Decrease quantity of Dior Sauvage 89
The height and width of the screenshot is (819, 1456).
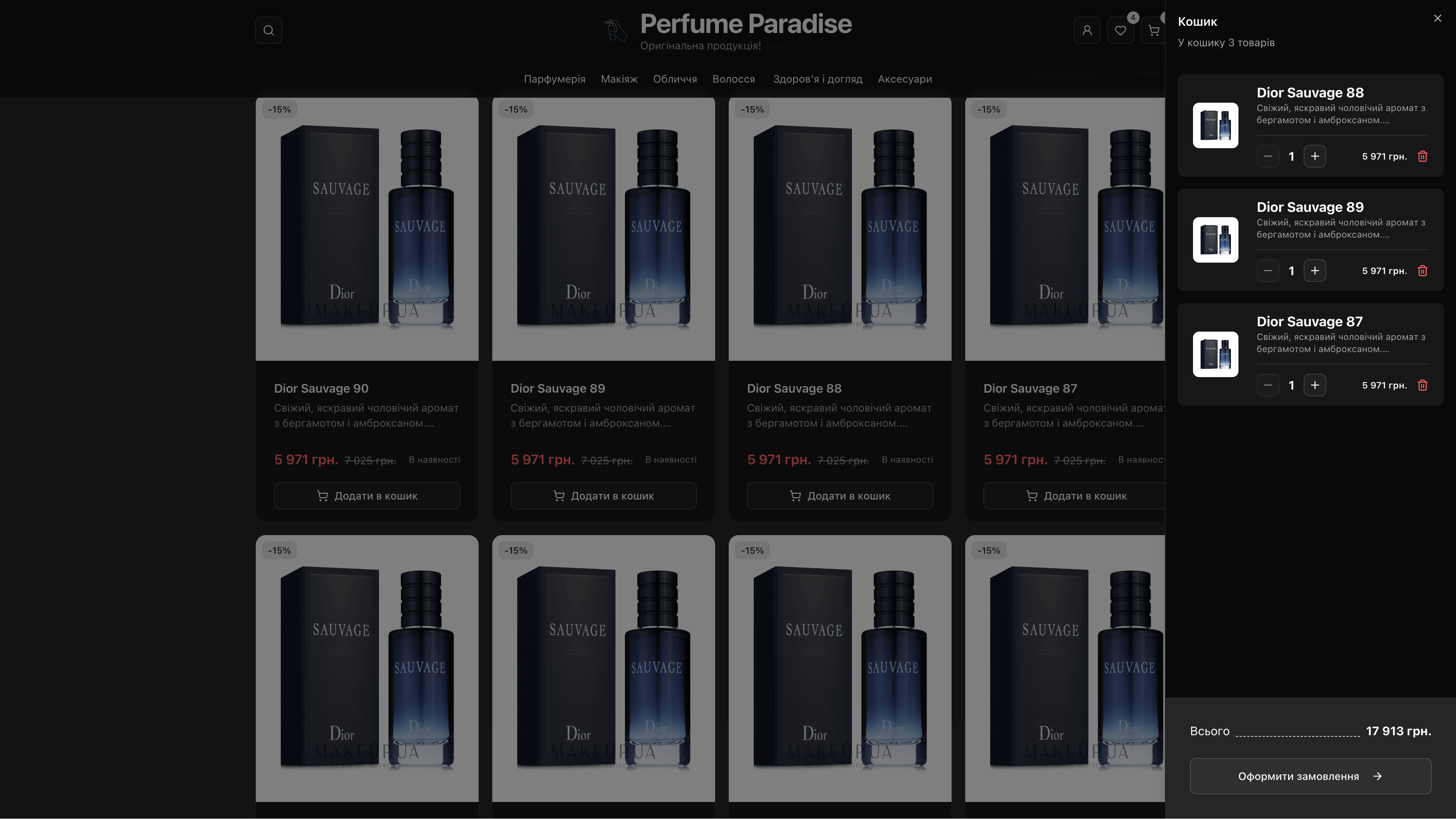[x=1268, y=270]
